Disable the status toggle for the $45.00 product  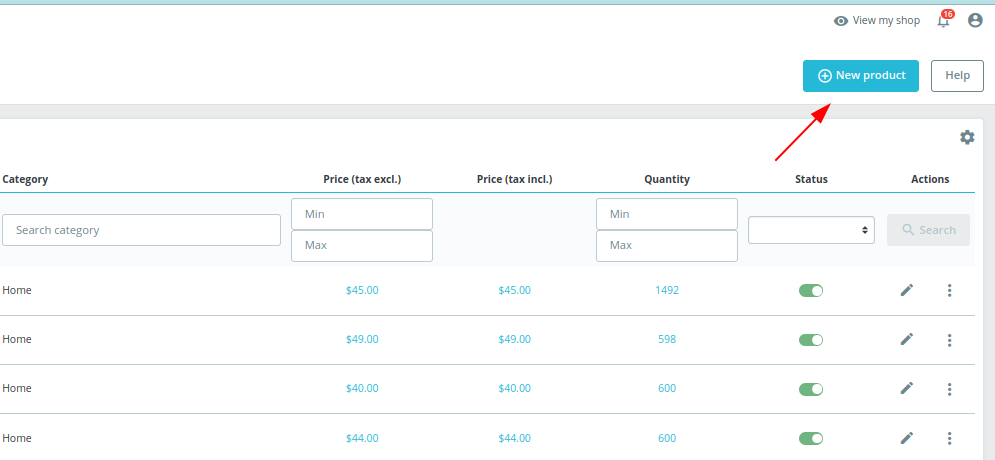tap(811, 291)
